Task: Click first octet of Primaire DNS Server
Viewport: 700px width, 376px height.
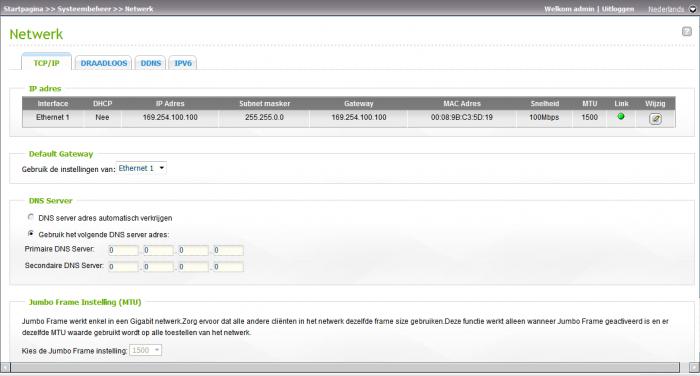Action: [x=123, y=250]
